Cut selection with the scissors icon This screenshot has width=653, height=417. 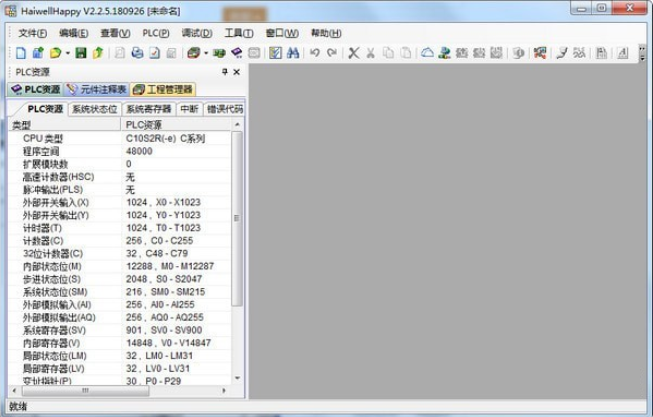(371, 53)
